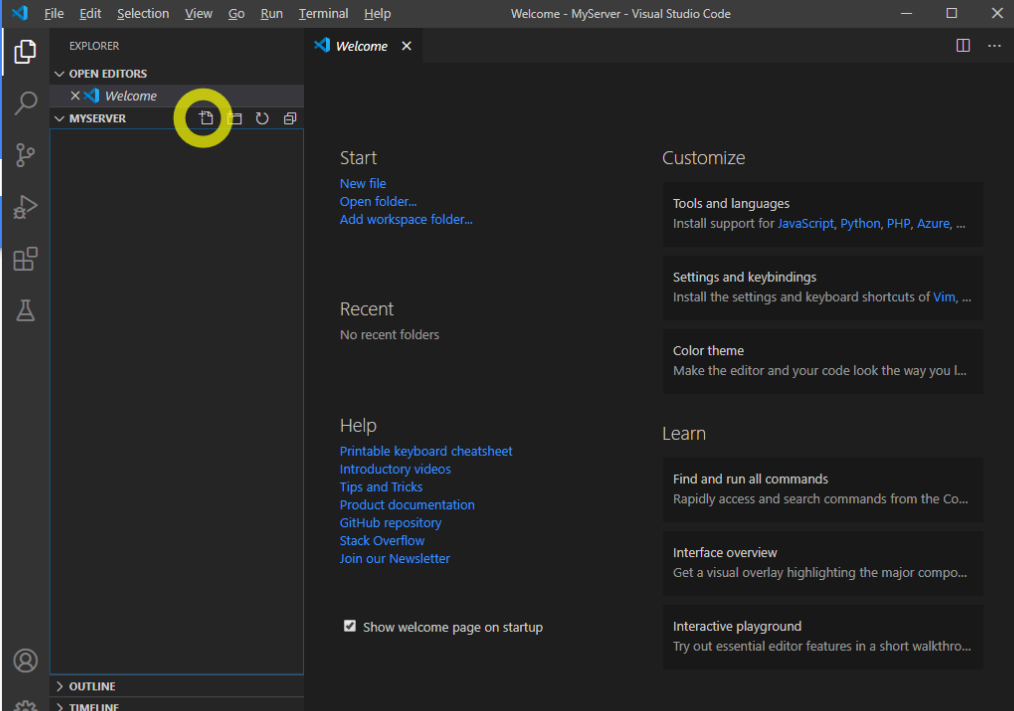The image size is (1014, 711).
Task: Expand the TIMELINE section
Action: click(x=59, y=706)
